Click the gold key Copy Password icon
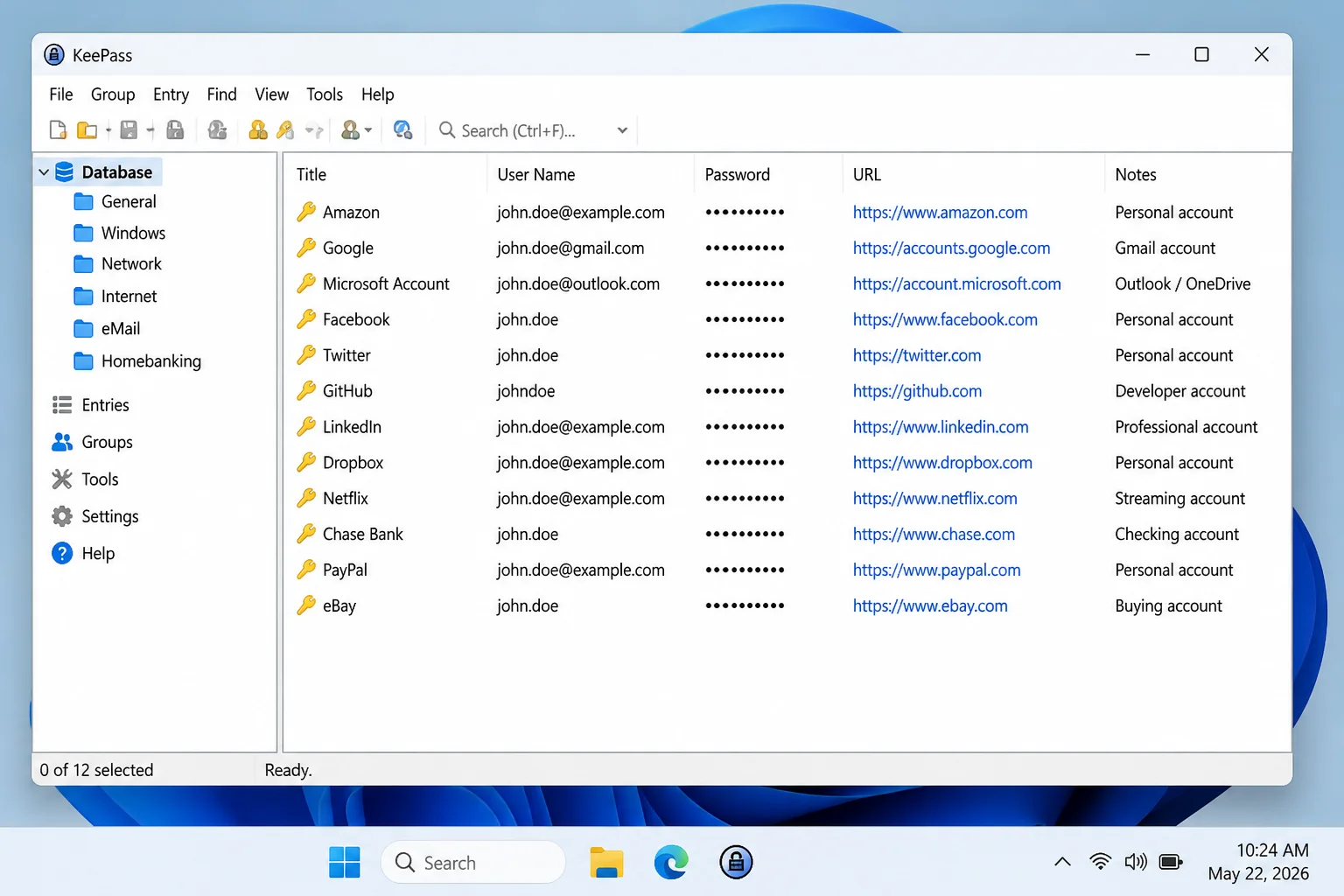1344x896 pixels. click(x=285, y=130)
